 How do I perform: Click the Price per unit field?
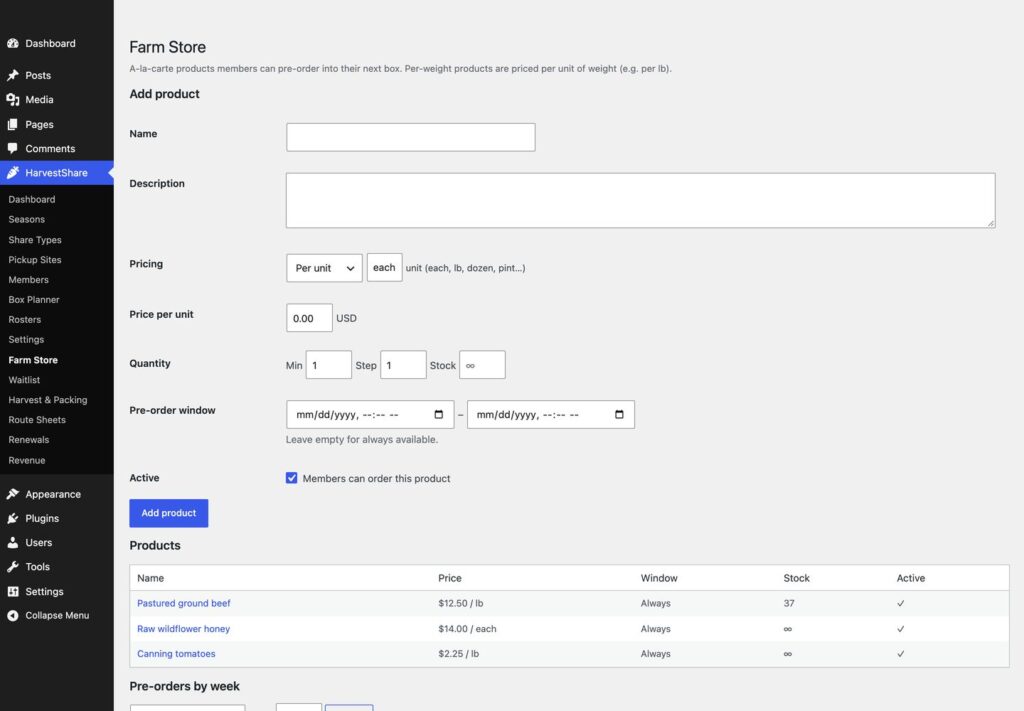pos(309,318)
